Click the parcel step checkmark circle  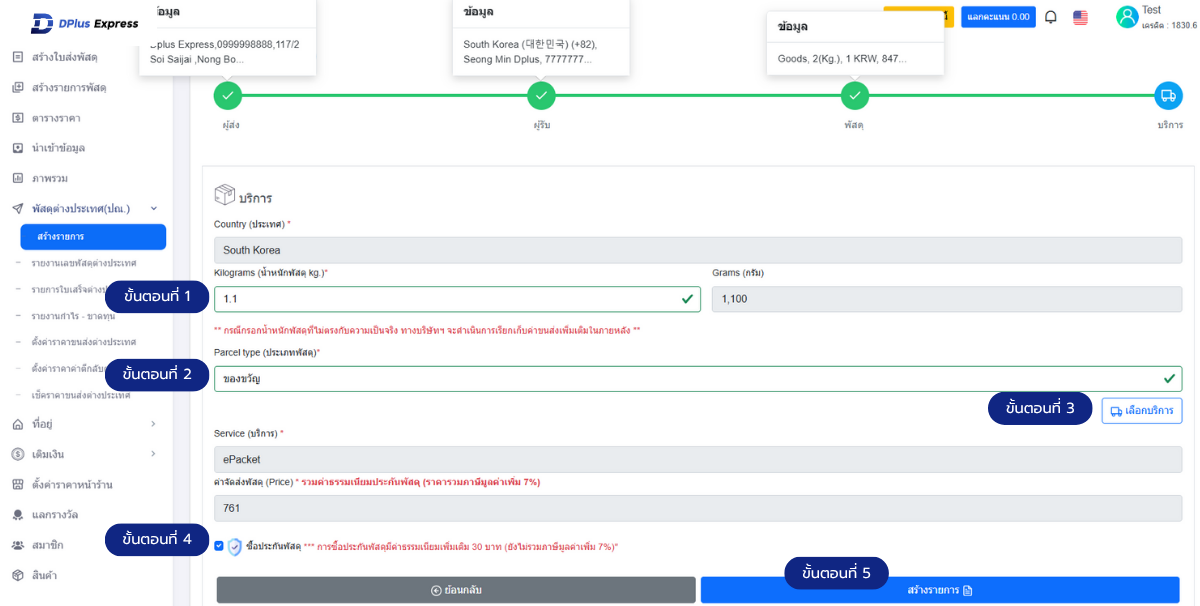point(854,96)
